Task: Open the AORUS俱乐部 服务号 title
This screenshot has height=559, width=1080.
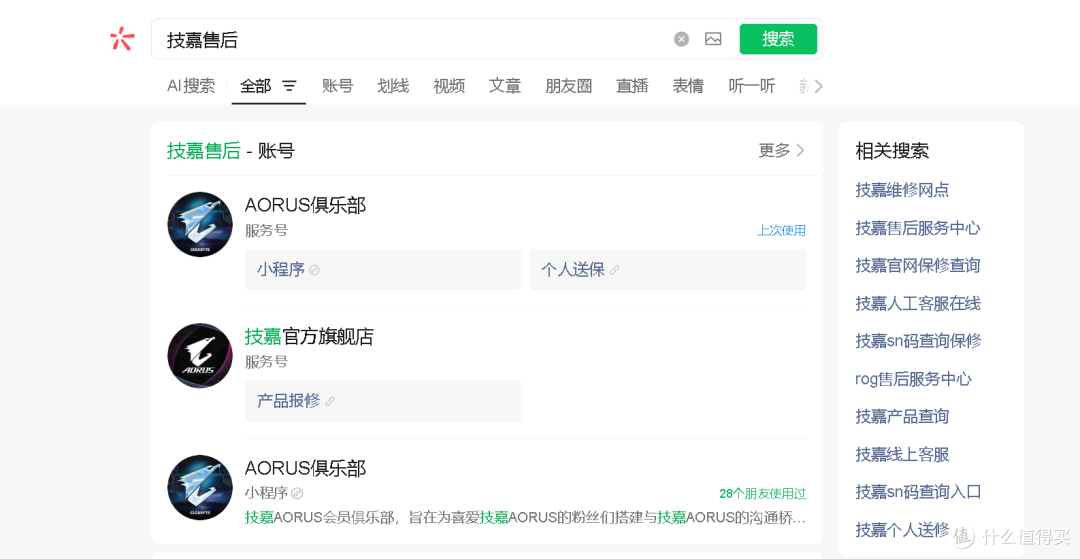Action: (305, 205)
